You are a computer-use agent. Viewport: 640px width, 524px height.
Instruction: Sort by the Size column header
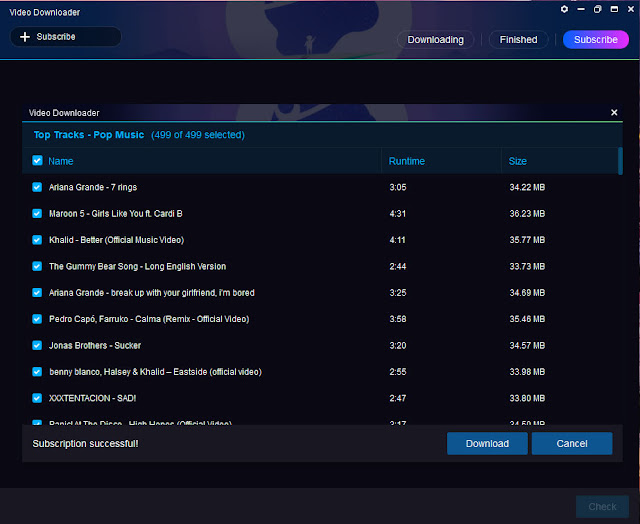pos(518,161)
